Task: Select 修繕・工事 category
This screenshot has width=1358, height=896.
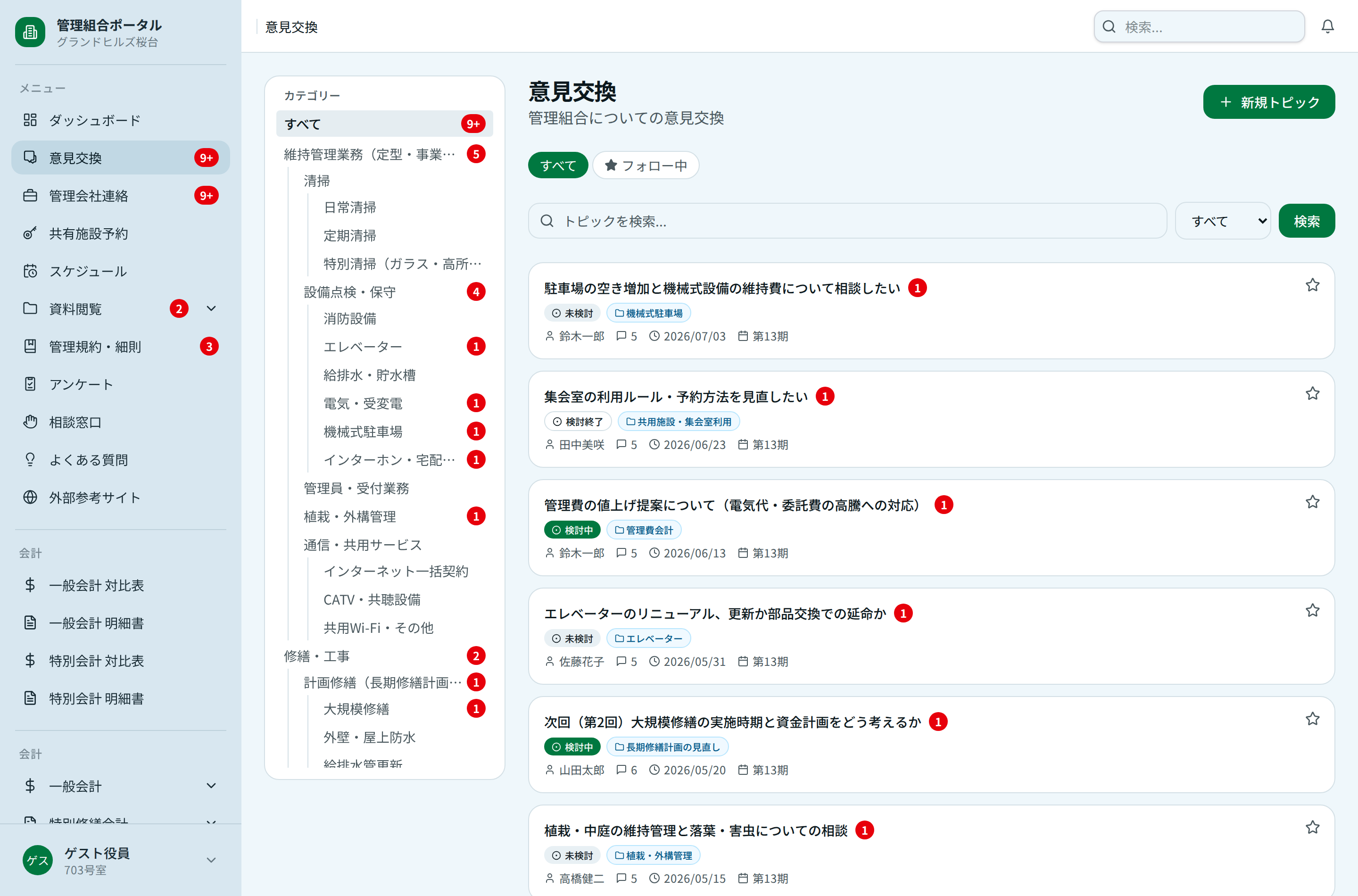Action: (x=384, y=655)
